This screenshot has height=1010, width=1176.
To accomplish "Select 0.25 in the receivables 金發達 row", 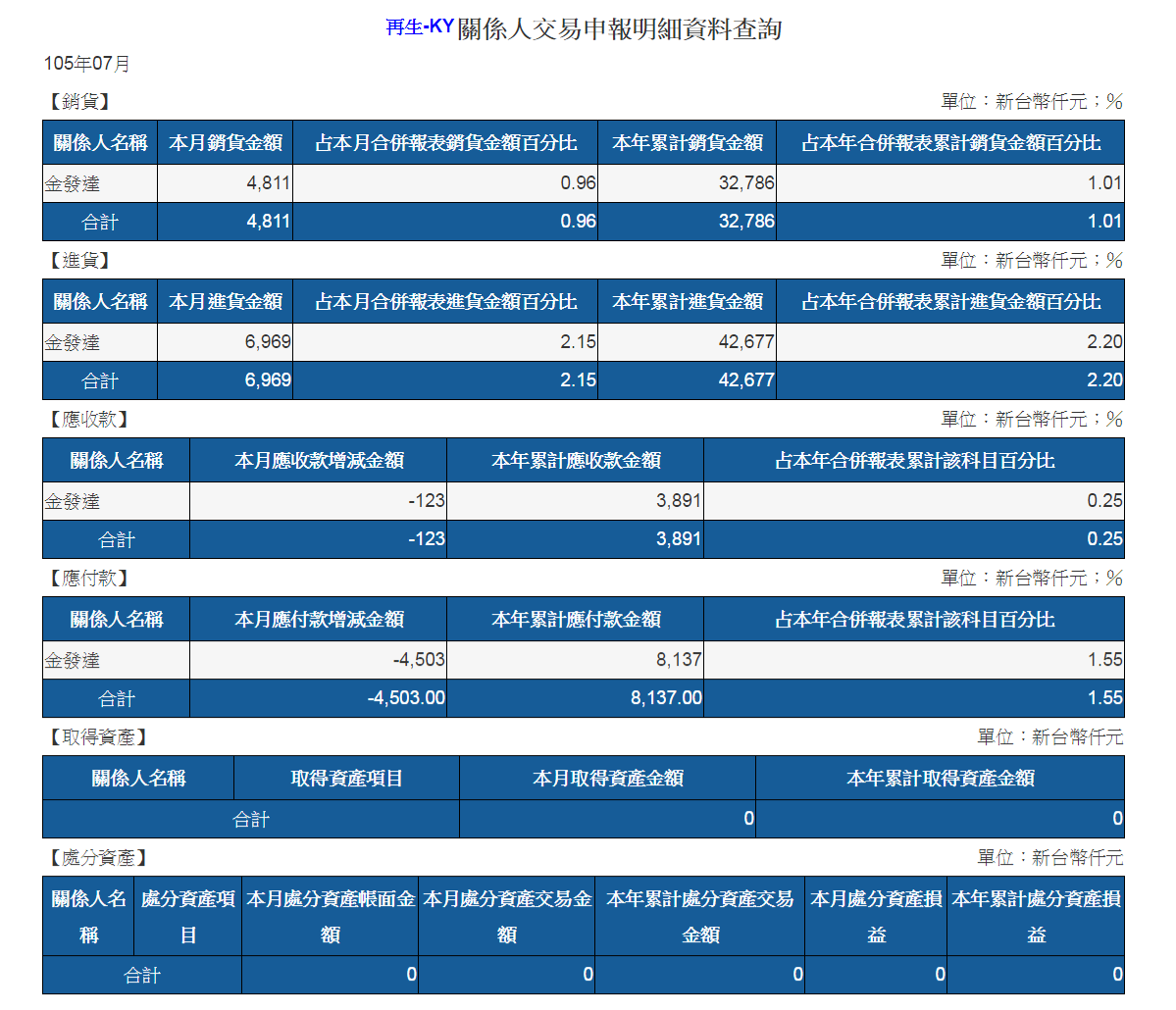I will tap(1104, 501).
